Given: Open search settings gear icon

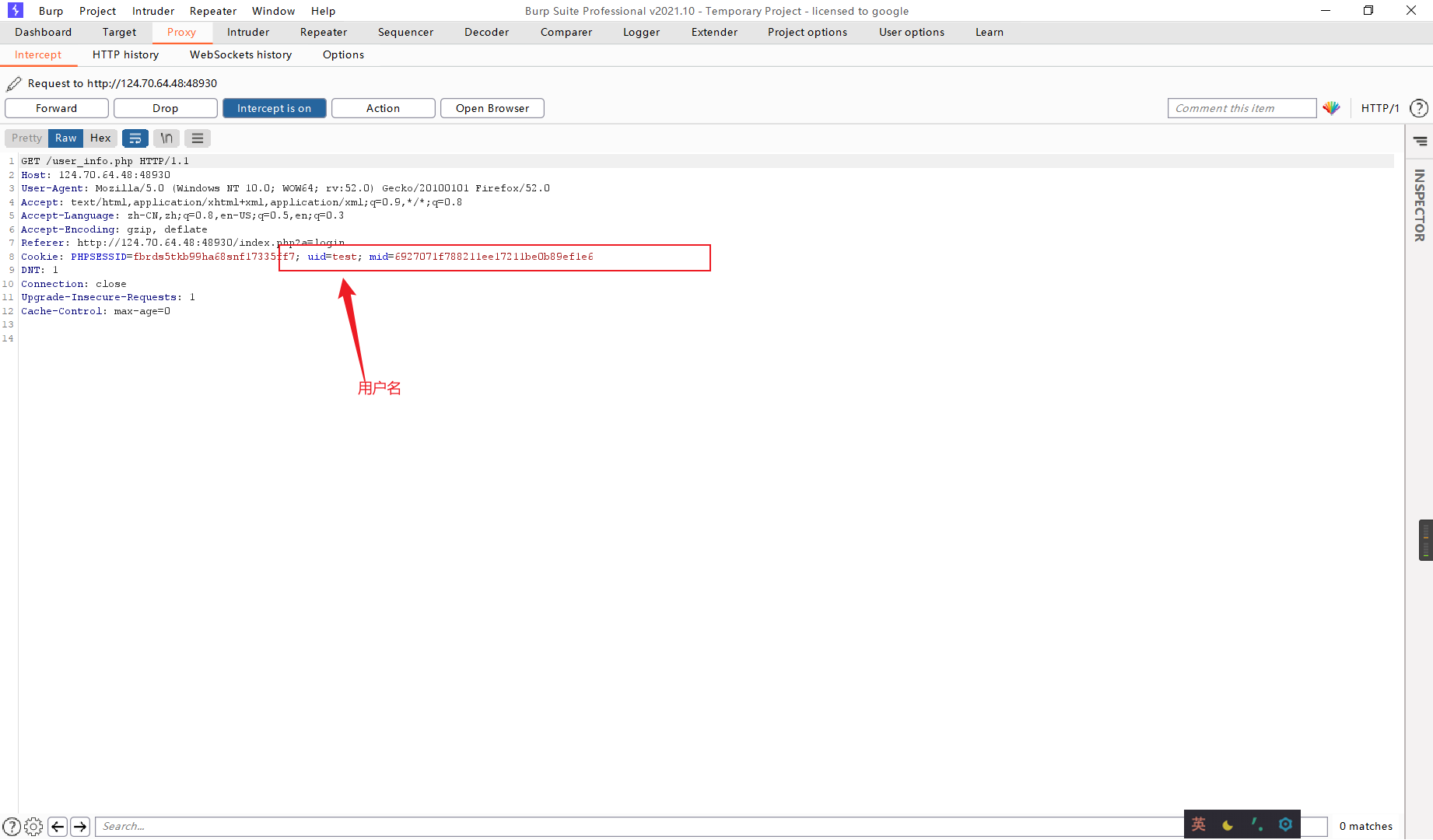Looking at the screenshot, I should coord(34,826).
